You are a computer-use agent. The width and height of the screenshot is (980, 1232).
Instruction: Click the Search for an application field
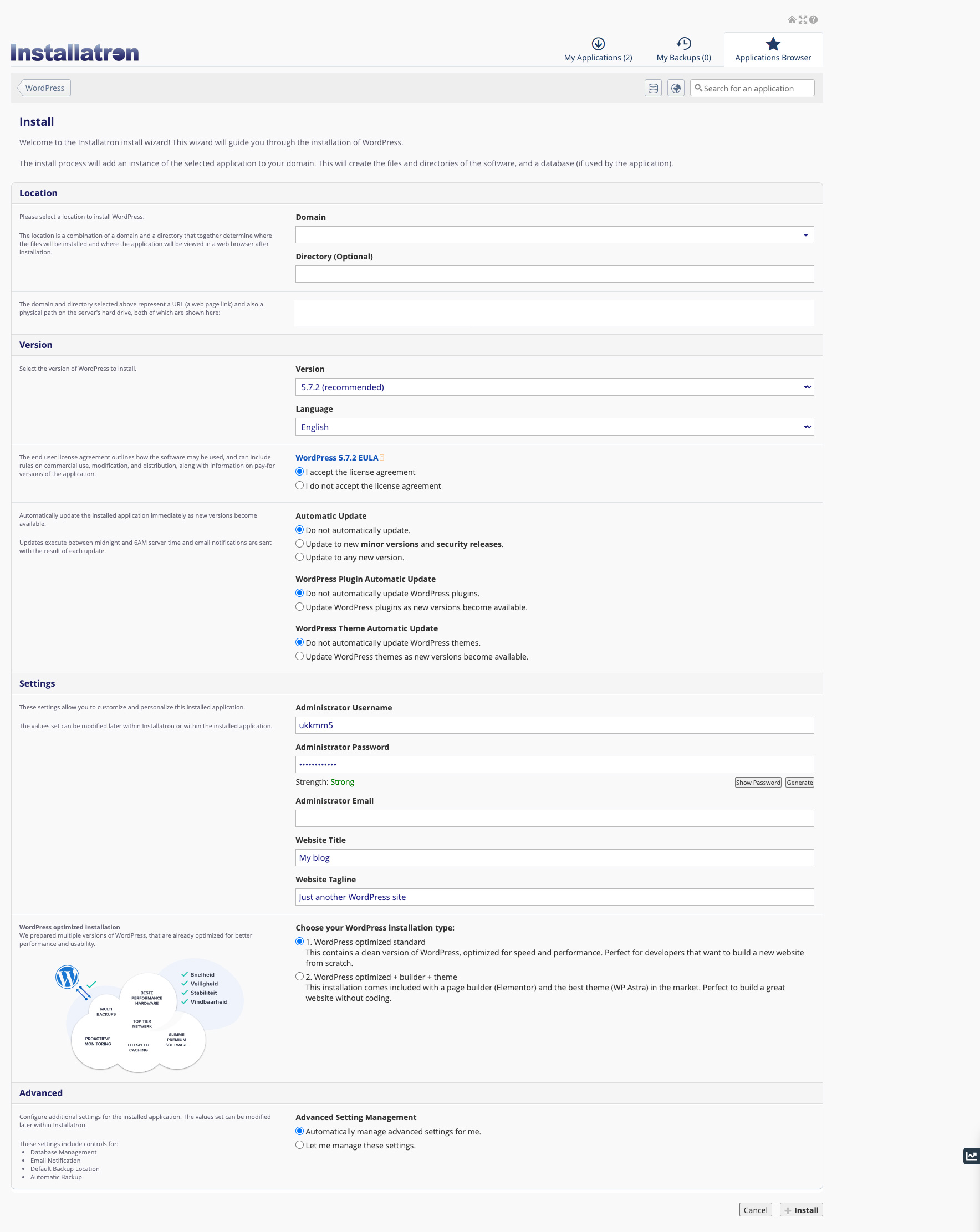pos(752,88)
